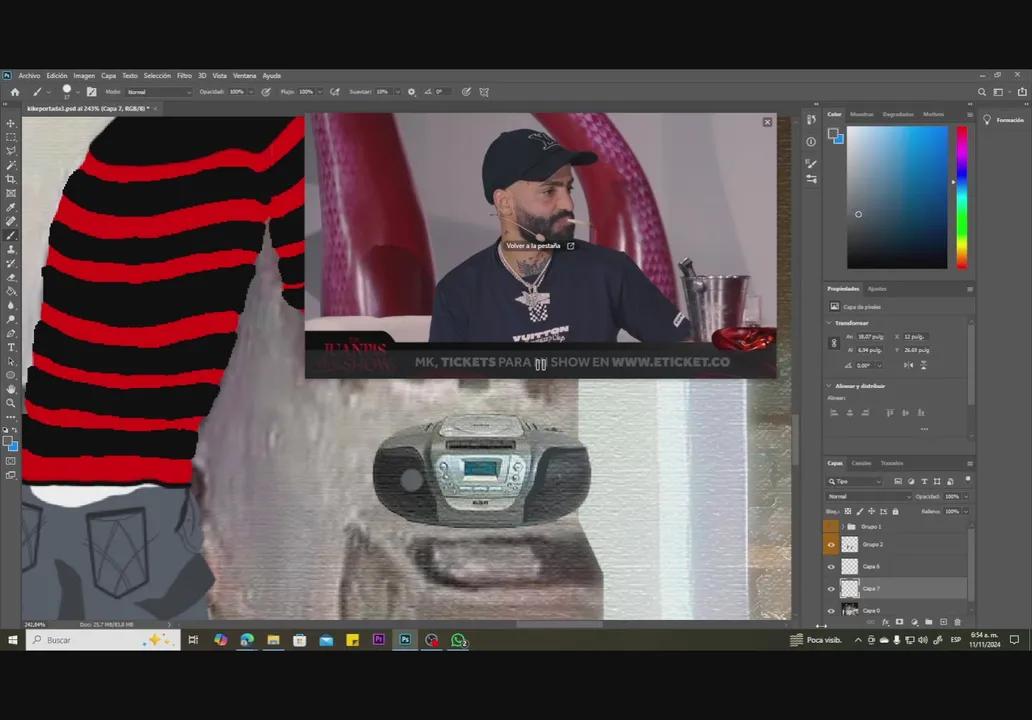Select the Clone Stamp tool
Viewport: 1032px width, 720px height.
[11, 249]
